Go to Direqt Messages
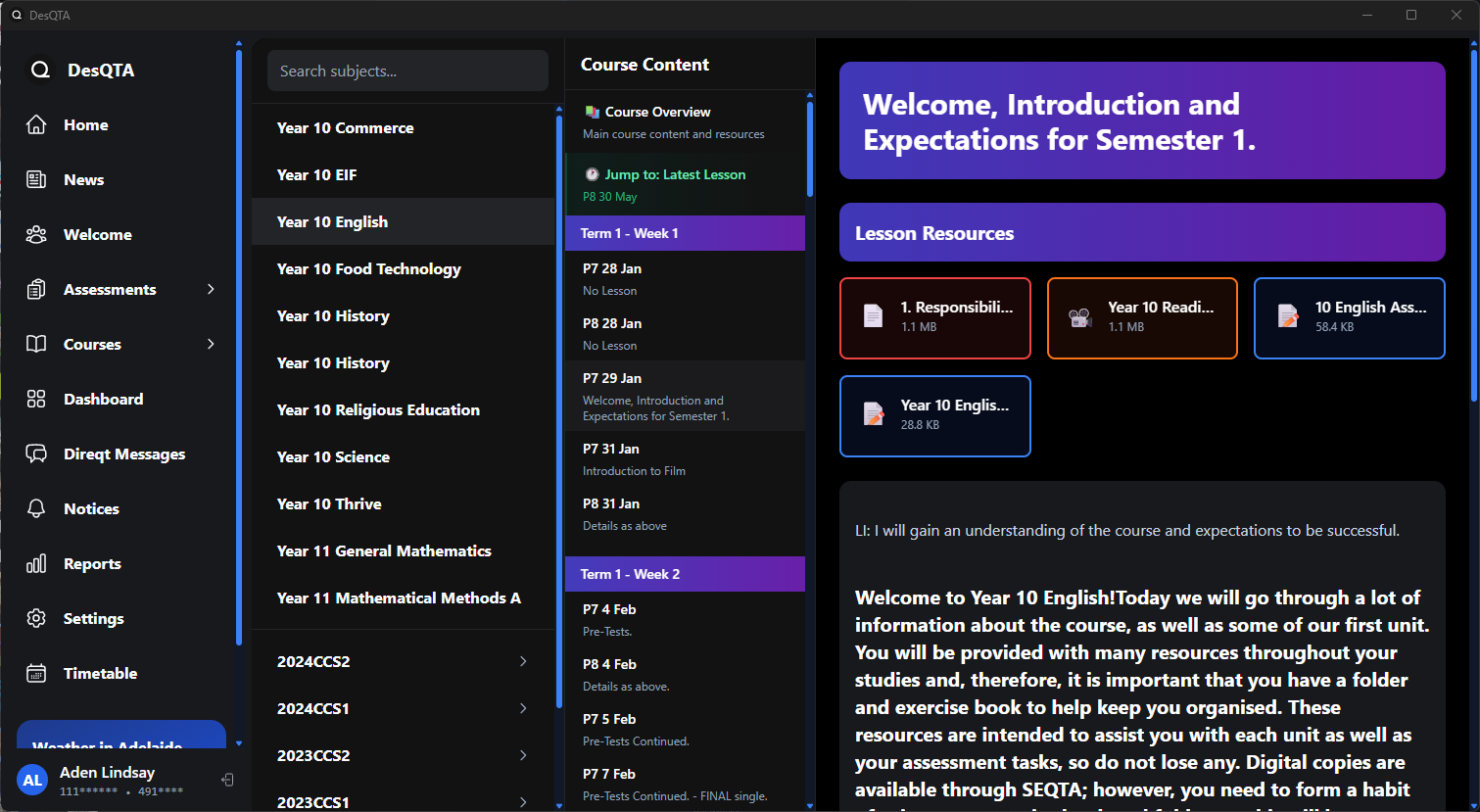 coord(124,454)
